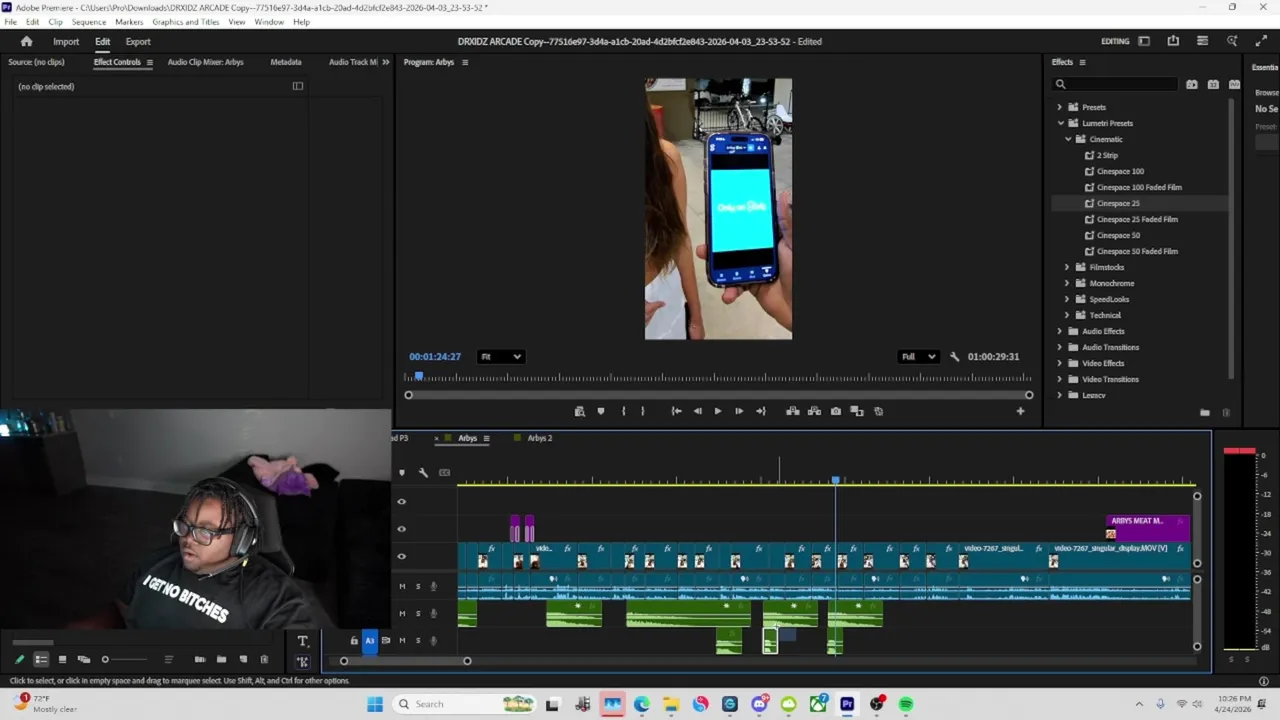Solo the second audio track

[x=418, y=614]
